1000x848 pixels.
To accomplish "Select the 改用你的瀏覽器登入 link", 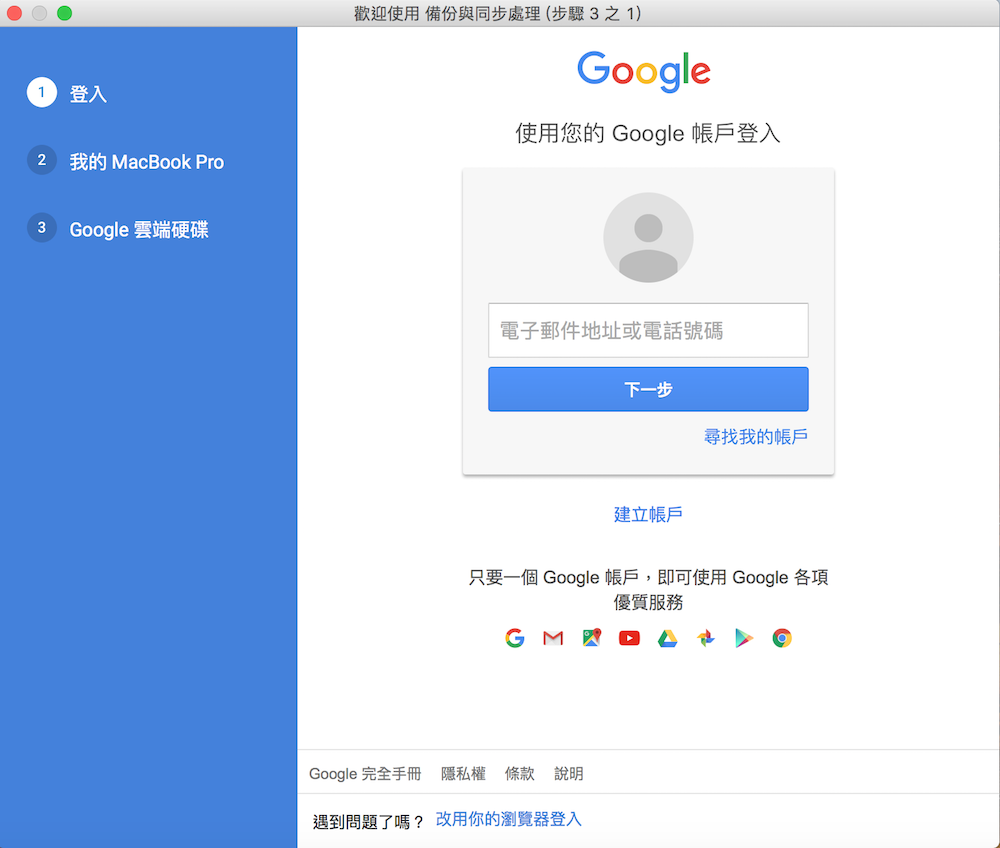I will (x=507, y=818).
